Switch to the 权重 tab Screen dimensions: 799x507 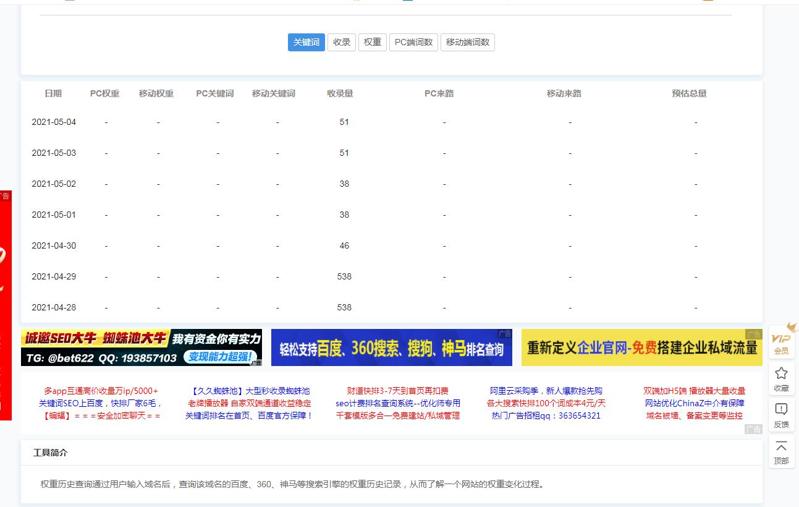click(x=372, y=43)
